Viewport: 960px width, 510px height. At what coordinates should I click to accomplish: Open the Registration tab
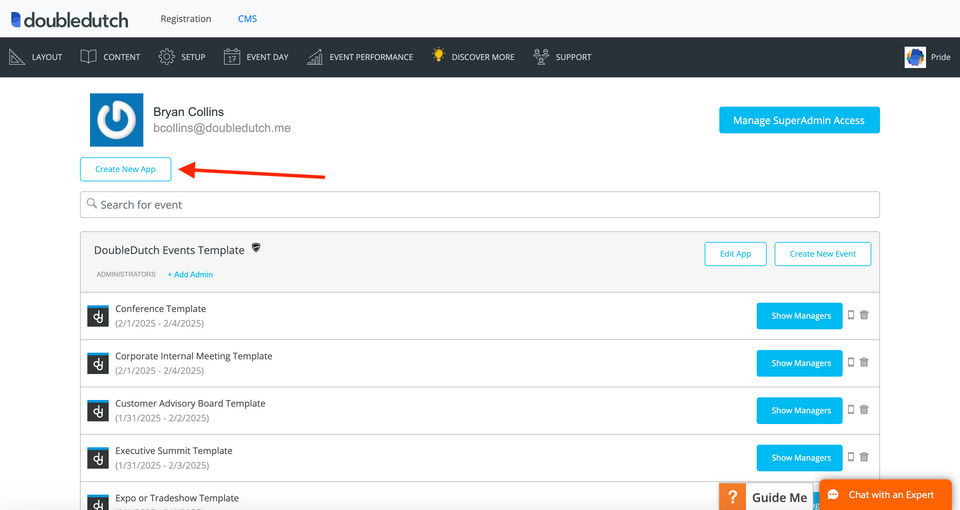tap(186, 18)
